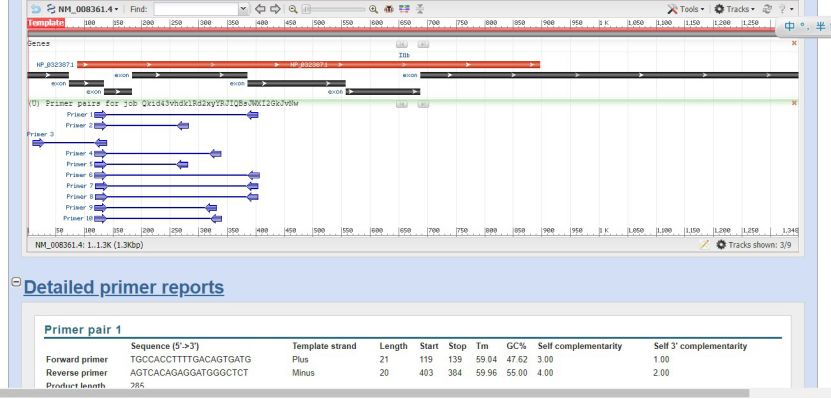Click the zoom level slider

click(x=334, y=9)
